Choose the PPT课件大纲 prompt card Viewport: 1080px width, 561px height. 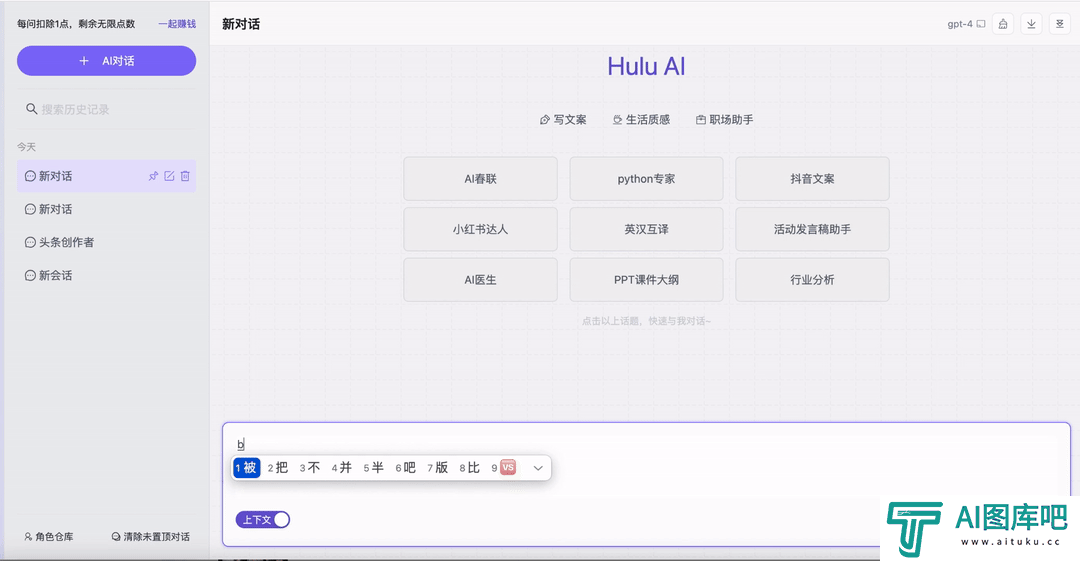click(646, 279)
